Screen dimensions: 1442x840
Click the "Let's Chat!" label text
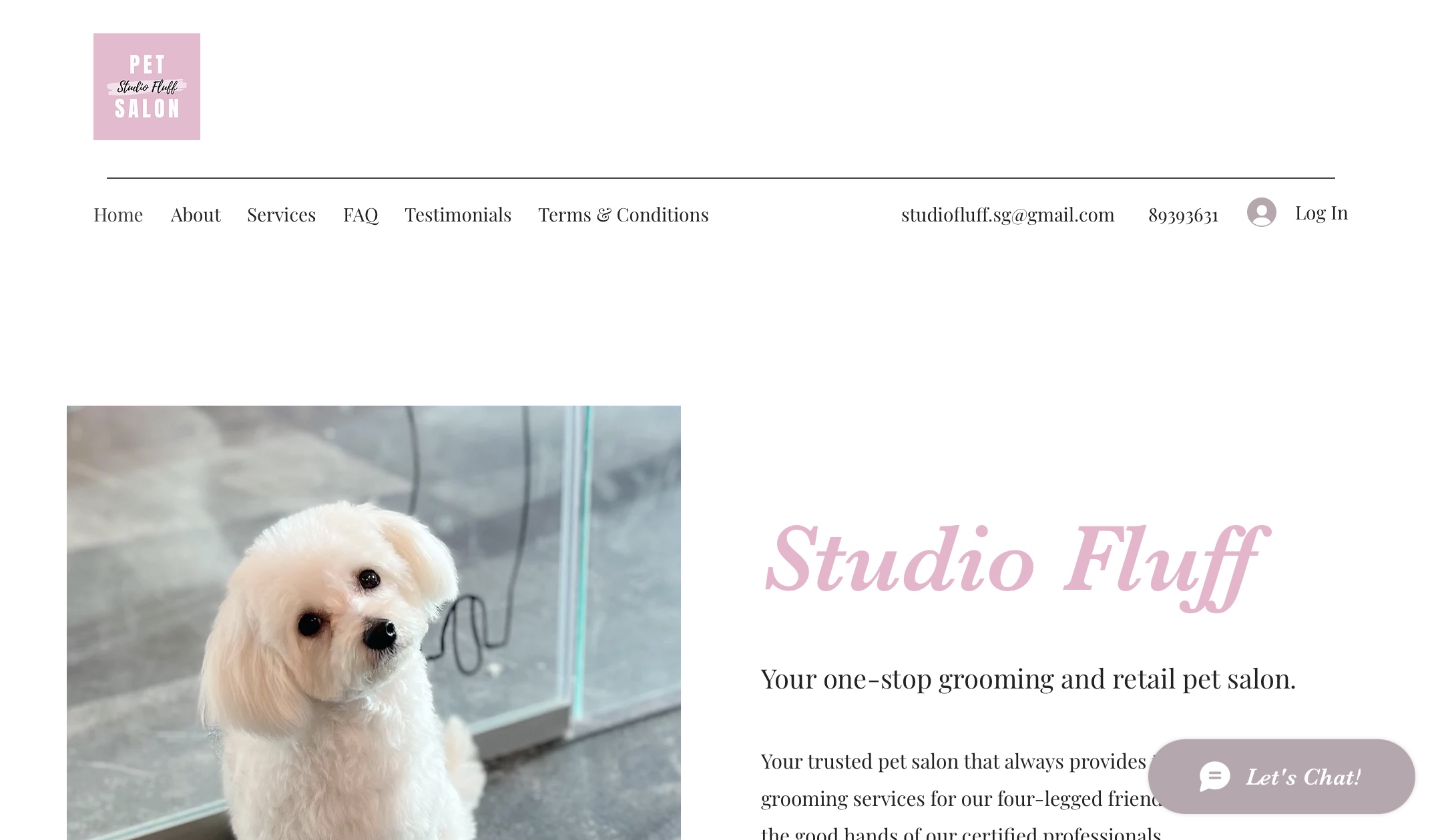click(1303, 777)
